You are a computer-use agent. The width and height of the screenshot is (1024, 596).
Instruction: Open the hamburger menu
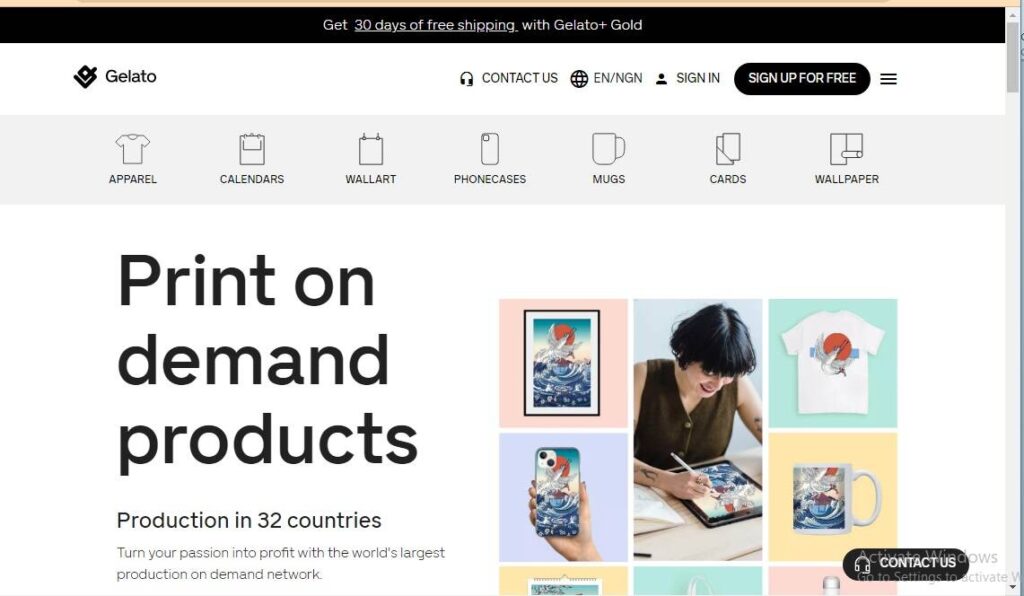click(x=888, y=79)
